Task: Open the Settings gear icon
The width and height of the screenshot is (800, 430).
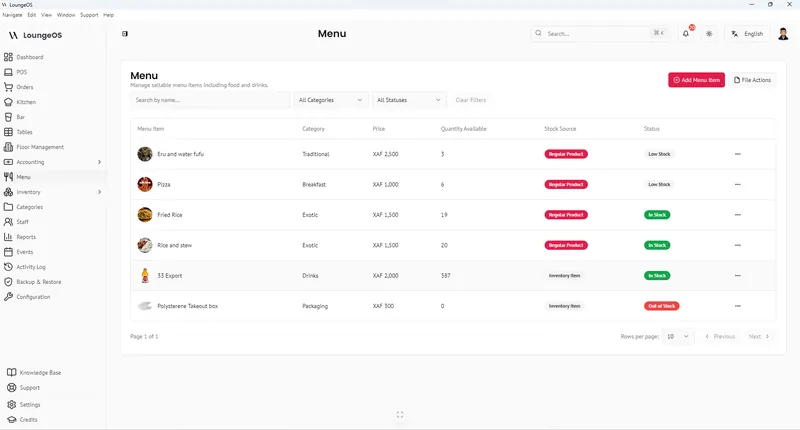Action: pos(12,404)
